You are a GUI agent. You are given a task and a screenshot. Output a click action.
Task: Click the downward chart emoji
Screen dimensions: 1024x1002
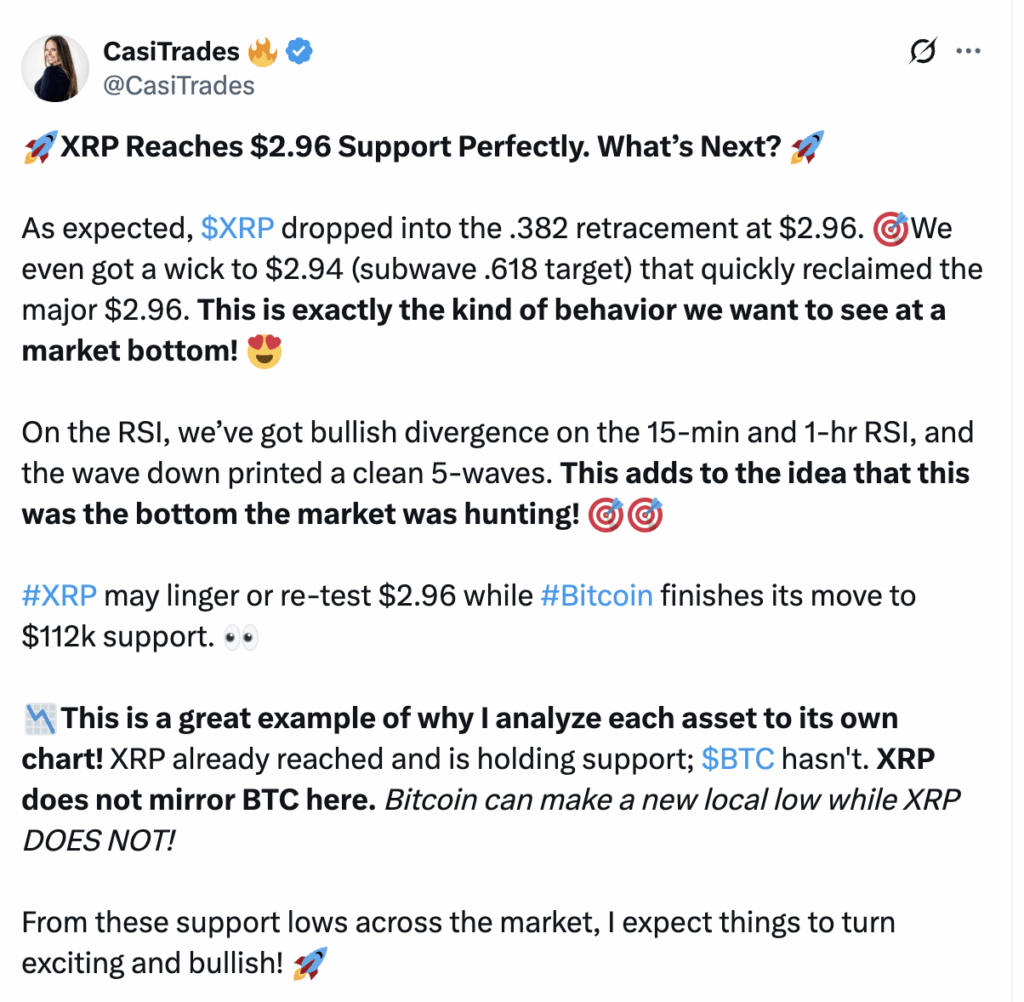40,719
